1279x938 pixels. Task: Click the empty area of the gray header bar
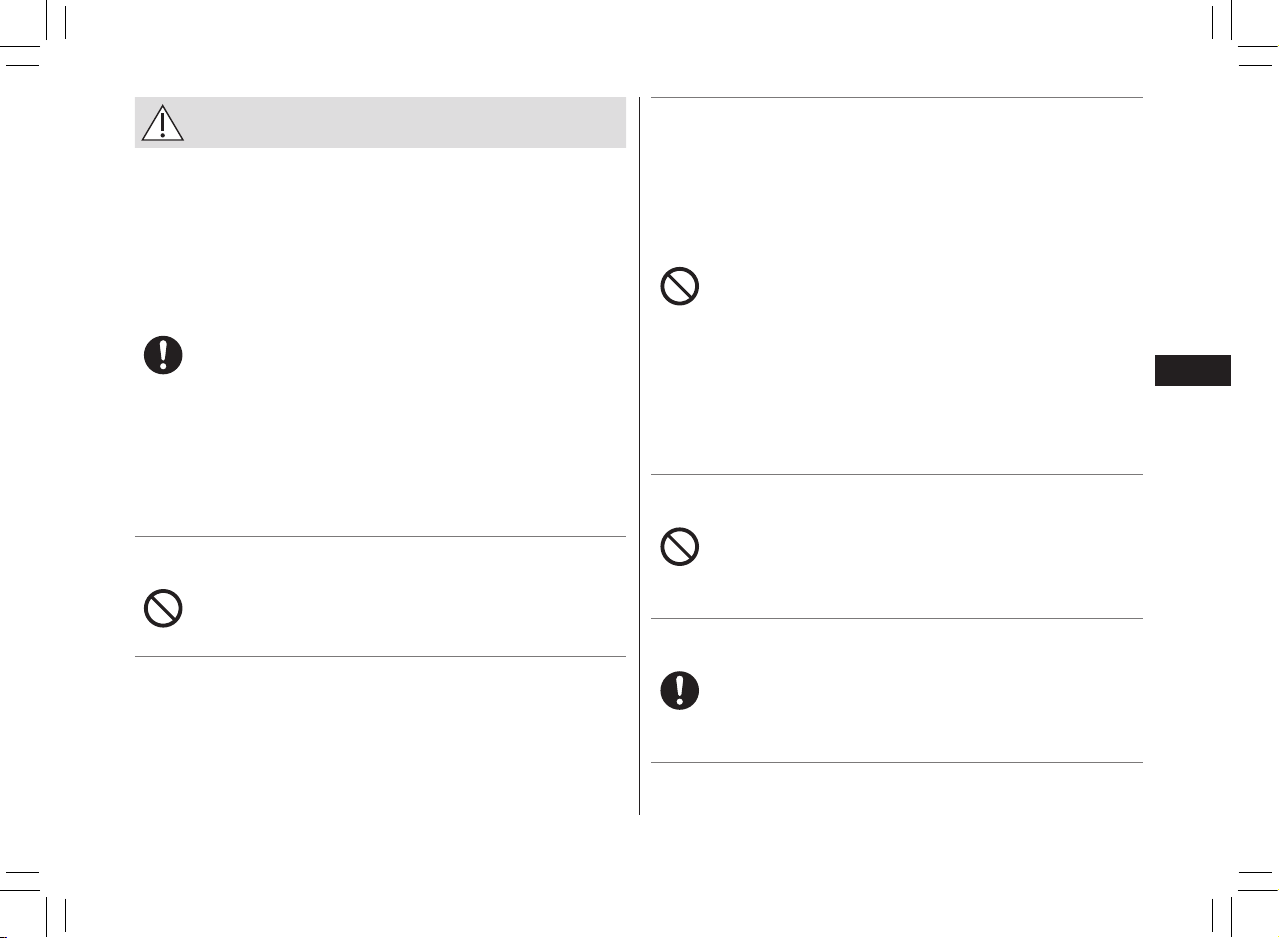click(405, 122)
